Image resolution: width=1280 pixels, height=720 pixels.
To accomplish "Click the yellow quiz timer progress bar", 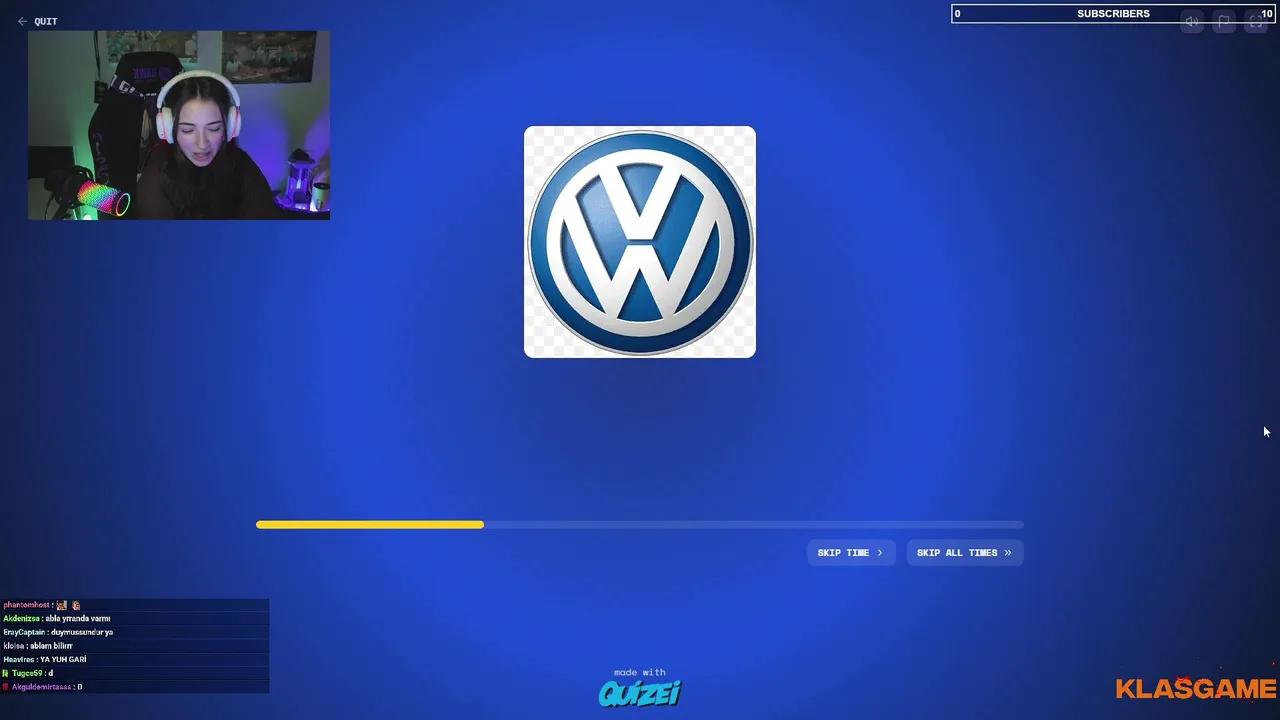I will coord(370,524).
